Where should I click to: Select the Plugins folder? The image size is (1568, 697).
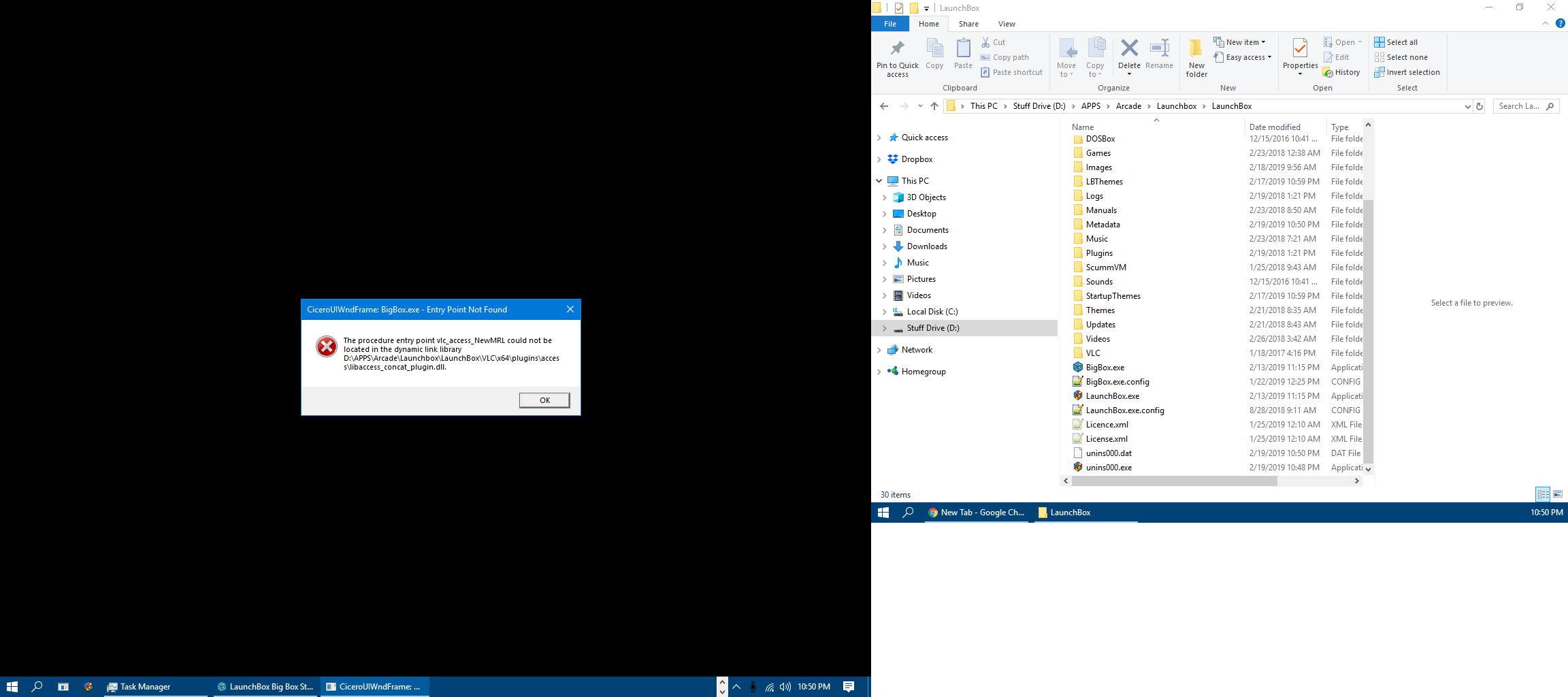point(1099,253)
